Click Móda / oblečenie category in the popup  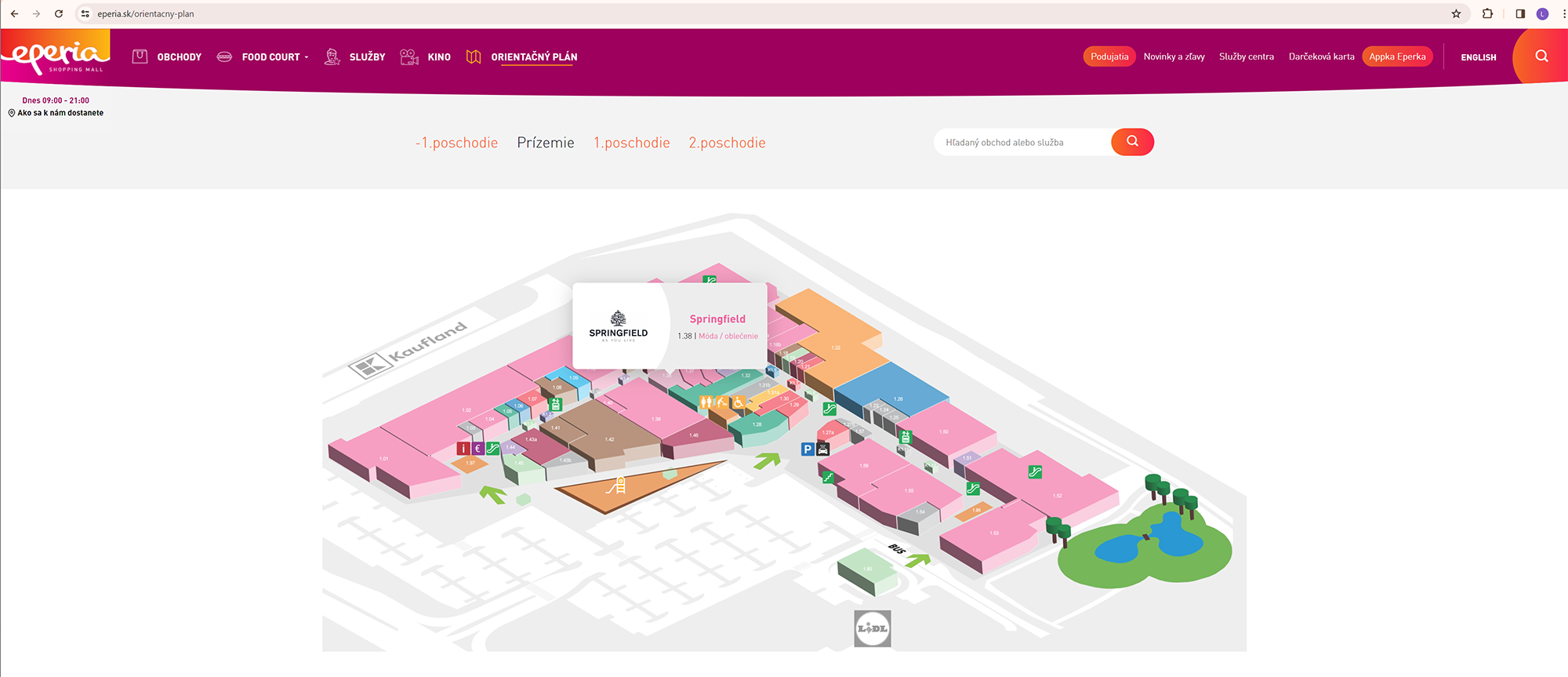728,336
